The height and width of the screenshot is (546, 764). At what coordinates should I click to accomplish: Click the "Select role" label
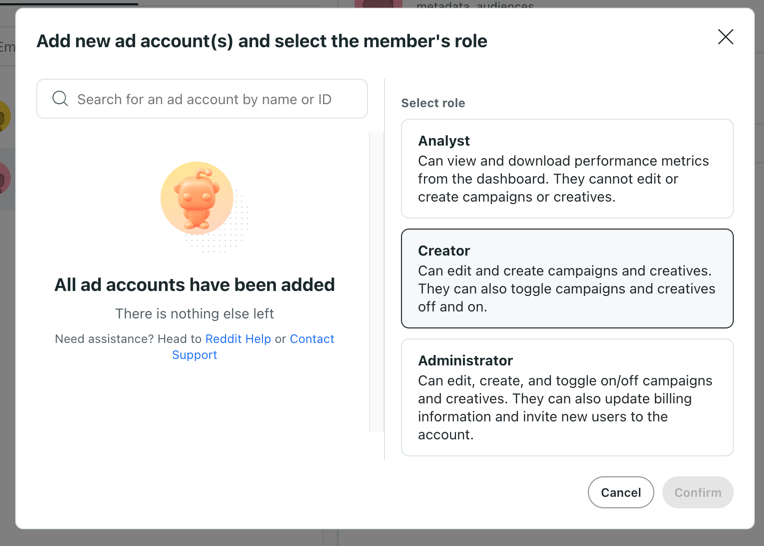pos(433,103)
